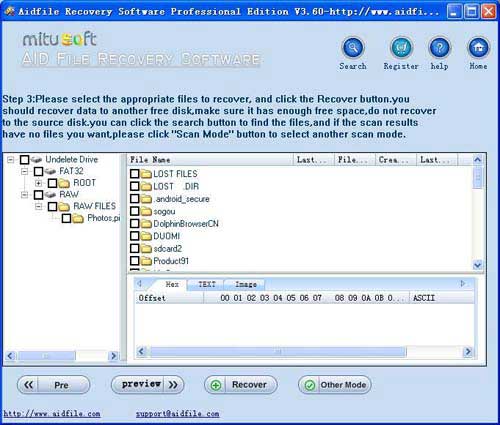Click the Product91 folder icon
Image resolution: width=500 pixels, height=425 pixels.
[146, 261]
